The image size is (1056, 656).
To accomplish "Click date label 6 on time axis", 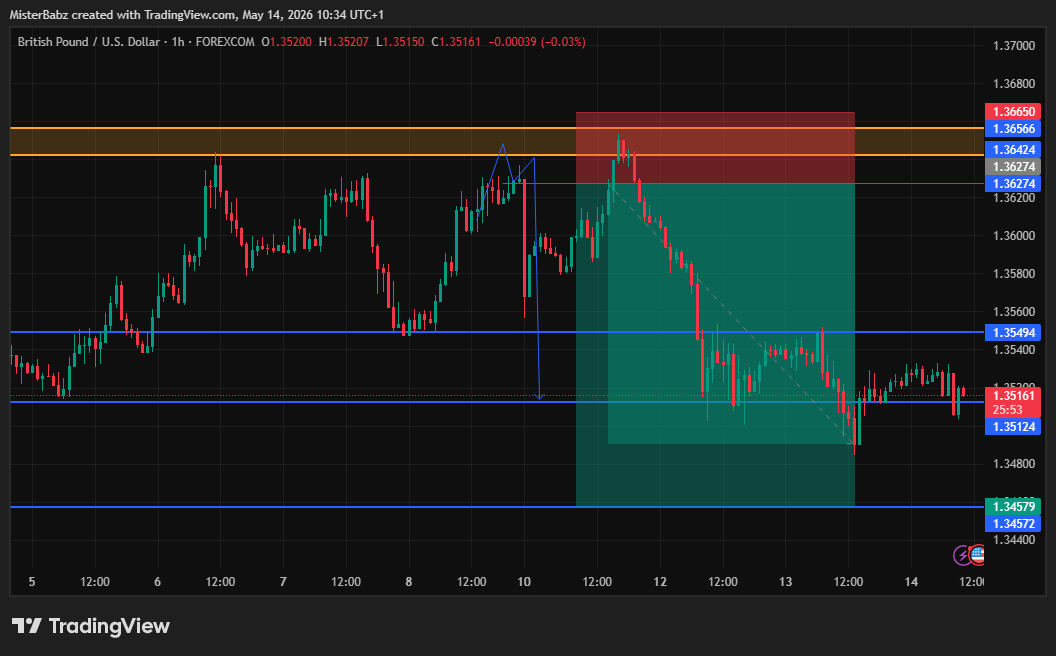I will point(158,582).
